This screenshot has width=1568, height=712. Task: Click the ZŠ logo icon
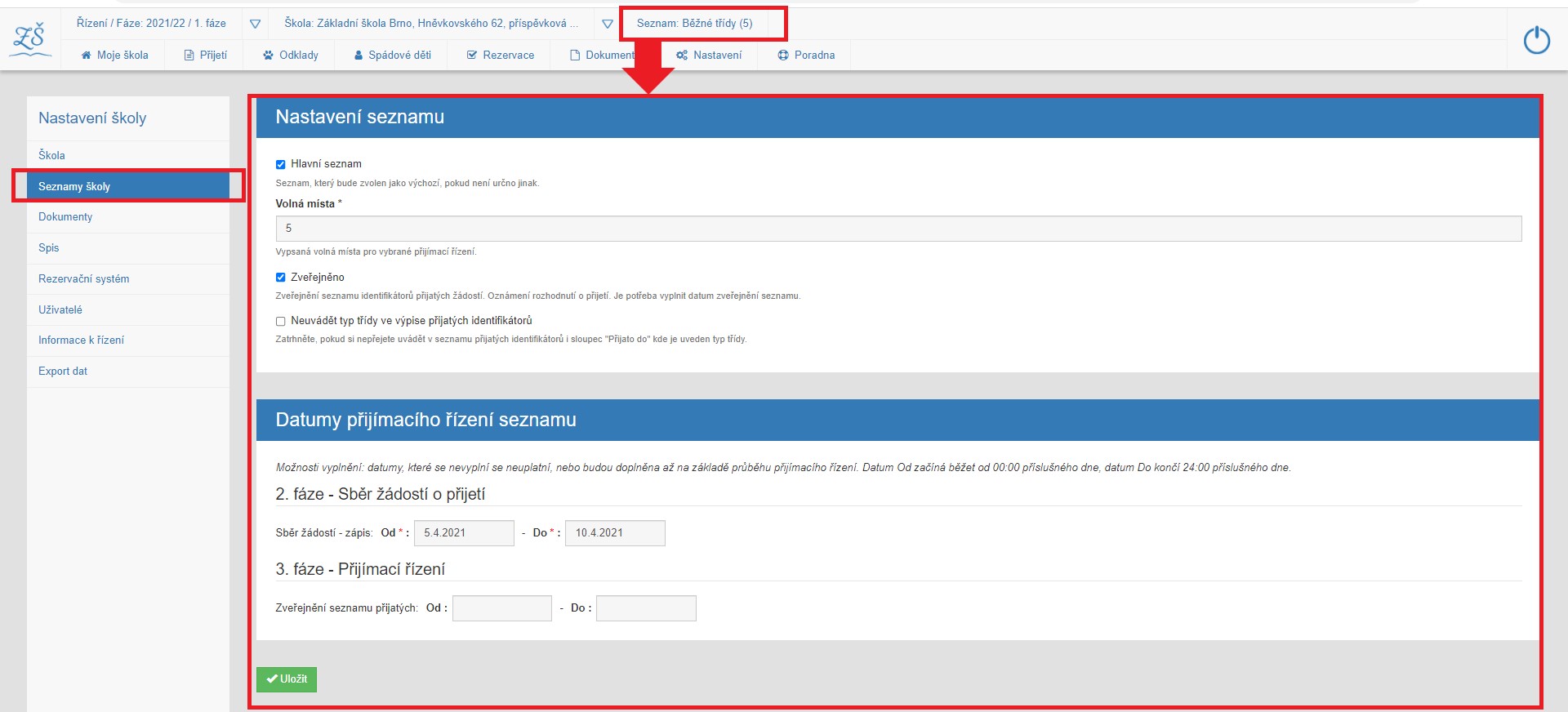point(30,39)
